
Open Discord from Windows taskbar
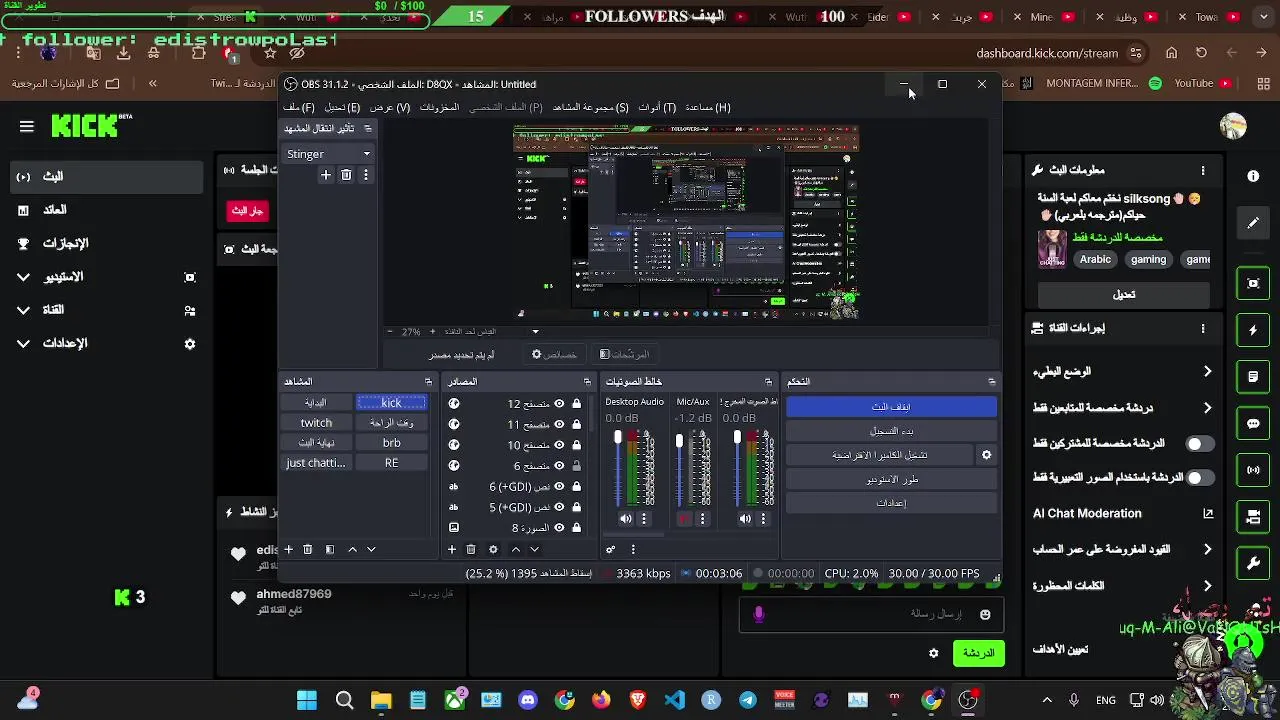point(528,700)
